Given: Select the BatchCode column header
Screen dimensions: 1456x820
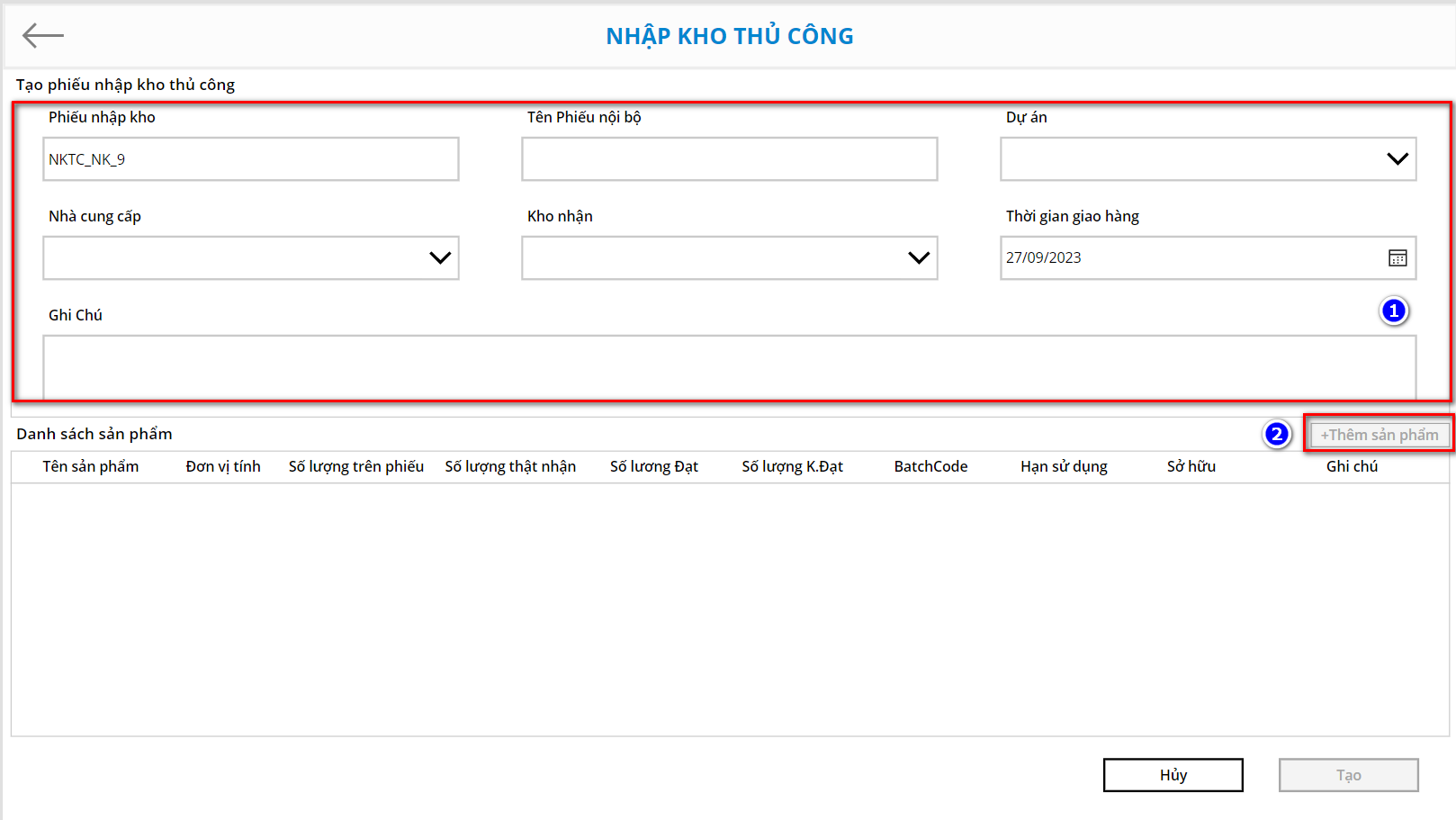Looking at the screenshot, I should 931,466.
